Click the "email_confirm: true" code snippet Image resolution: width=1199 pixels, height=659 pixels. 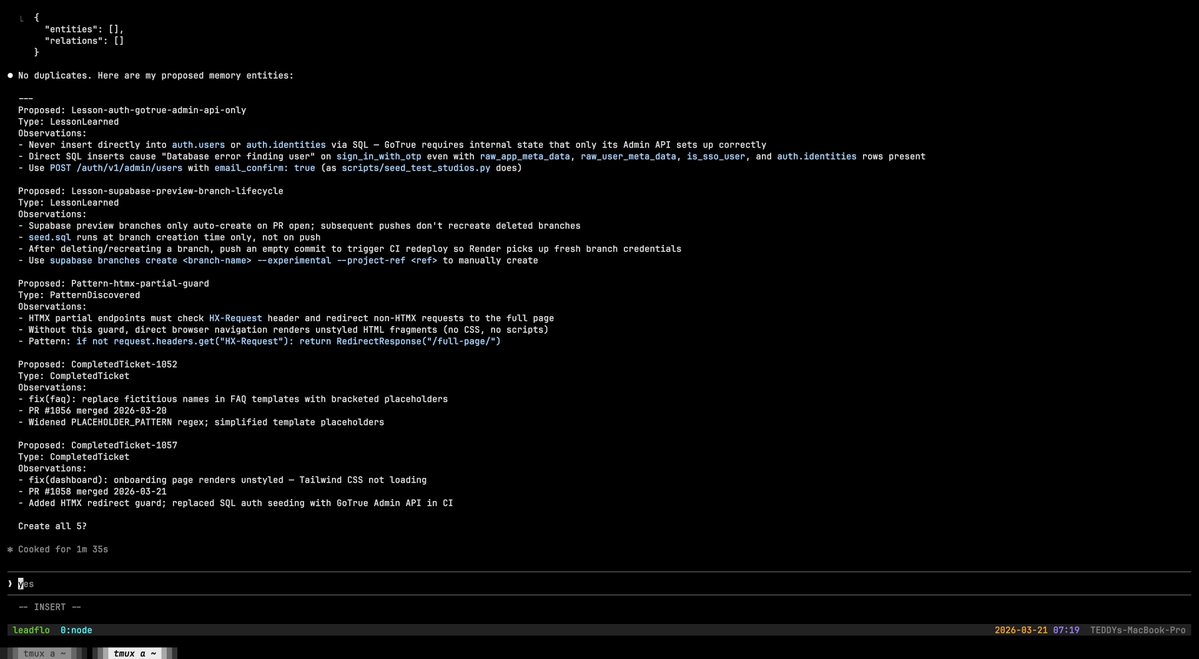265,168
